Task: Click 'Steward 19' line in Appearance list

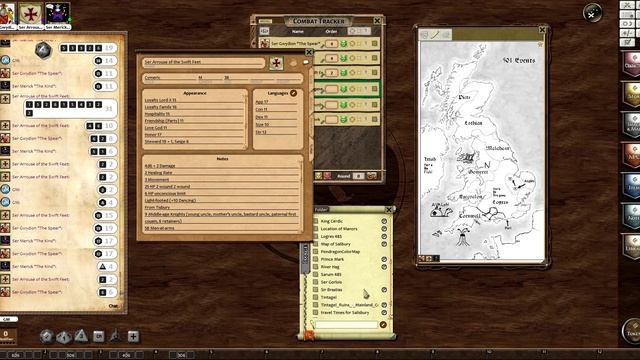Action: (167, 141)
